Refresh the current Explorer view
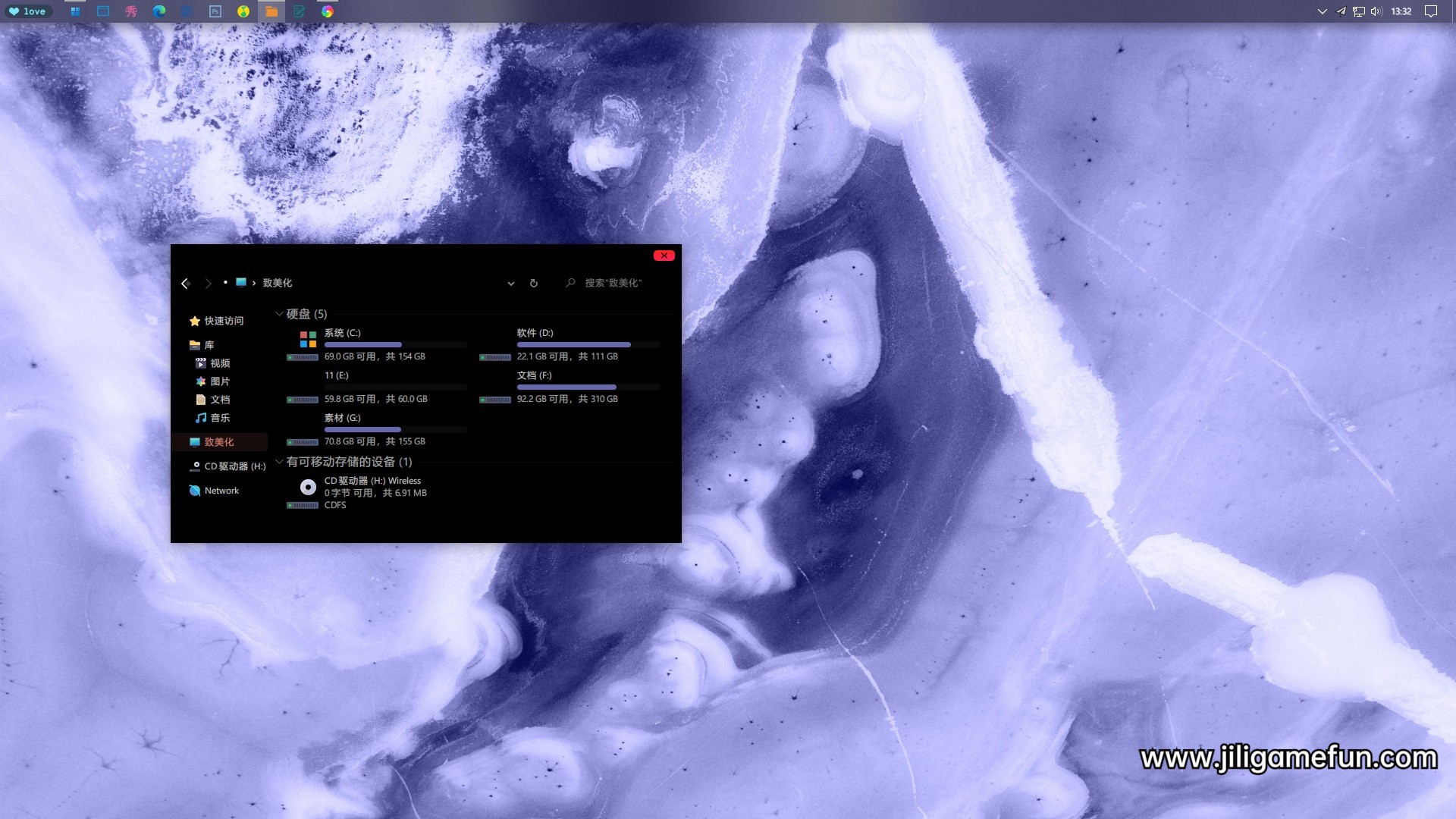Screen dimensions: 1456x819 (x=534, y=283)
